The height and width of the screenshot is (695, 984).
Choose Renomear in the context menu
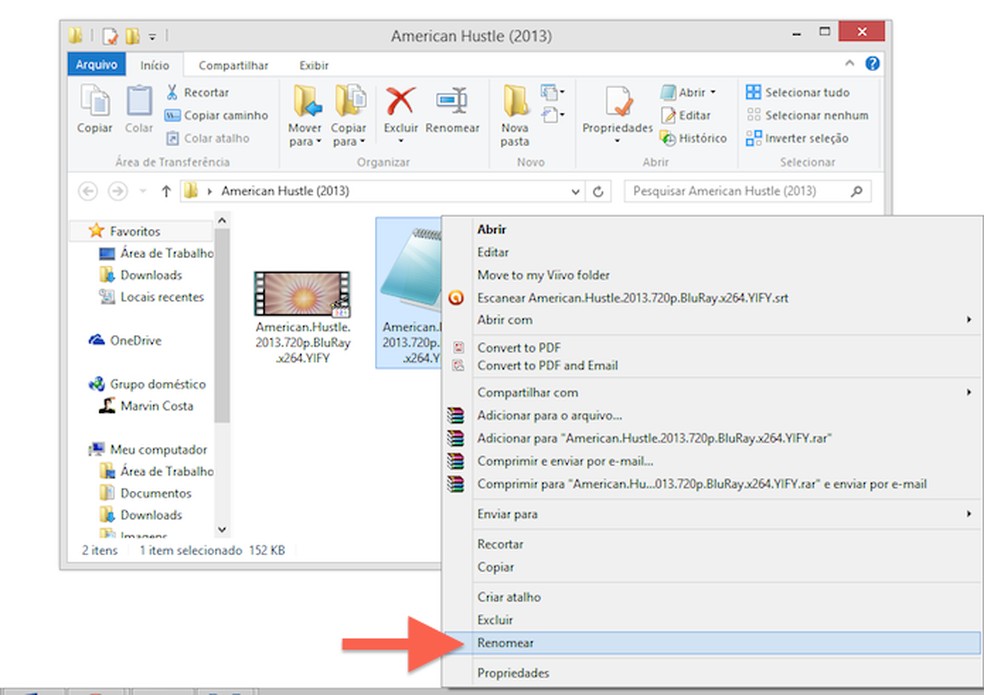(712, 643)
